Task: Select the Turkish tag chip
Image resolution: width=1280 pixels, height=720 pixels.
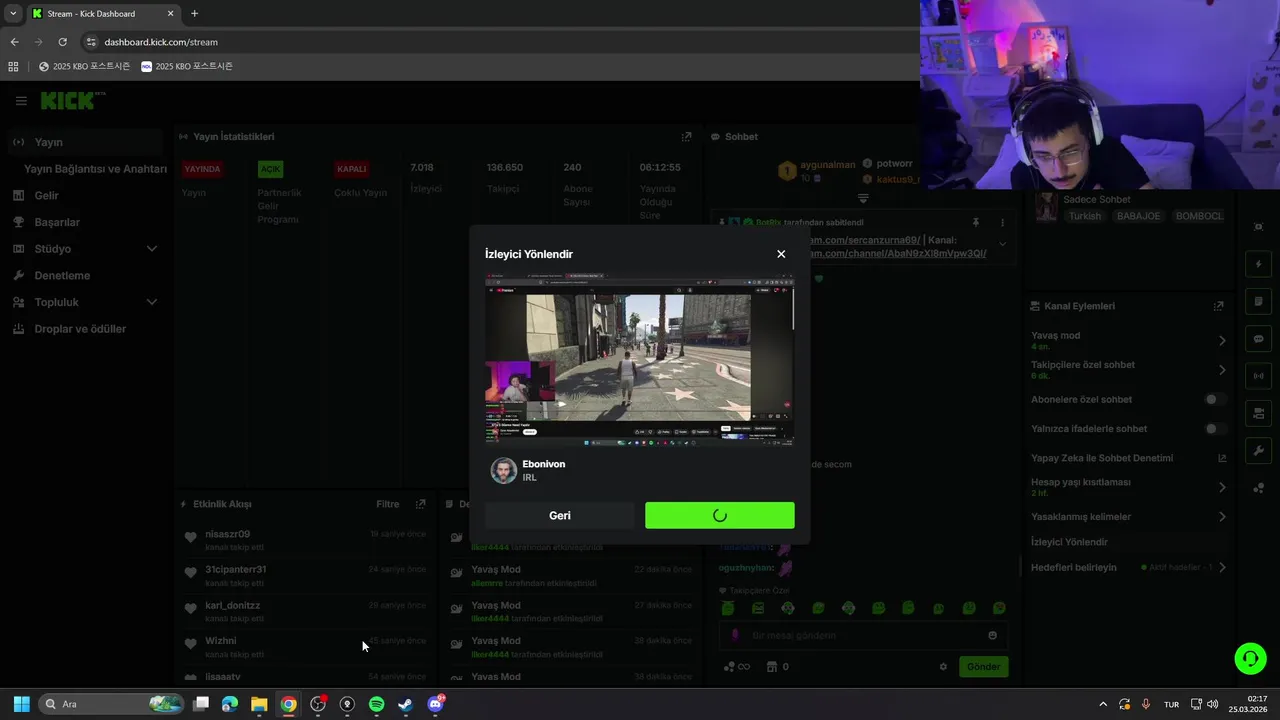Action: (1084, 216)
